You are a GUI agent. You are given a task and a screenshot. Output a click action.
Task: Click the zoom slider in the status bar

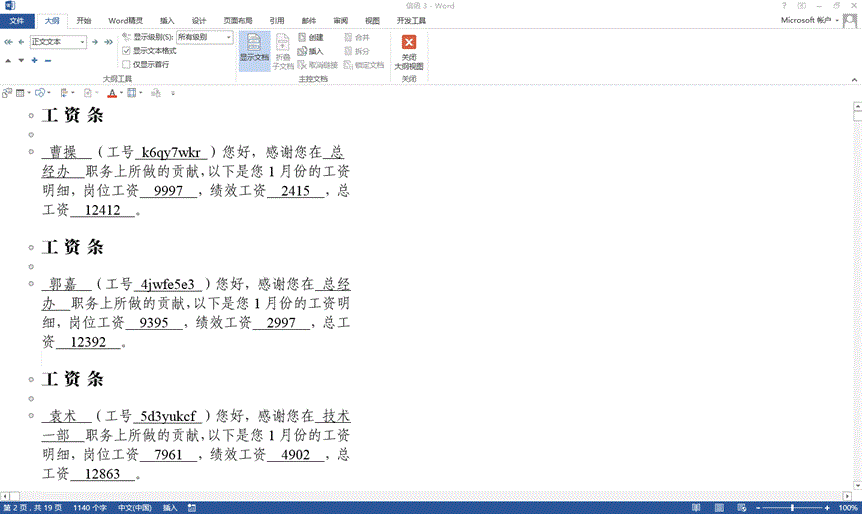click(791, 507)
